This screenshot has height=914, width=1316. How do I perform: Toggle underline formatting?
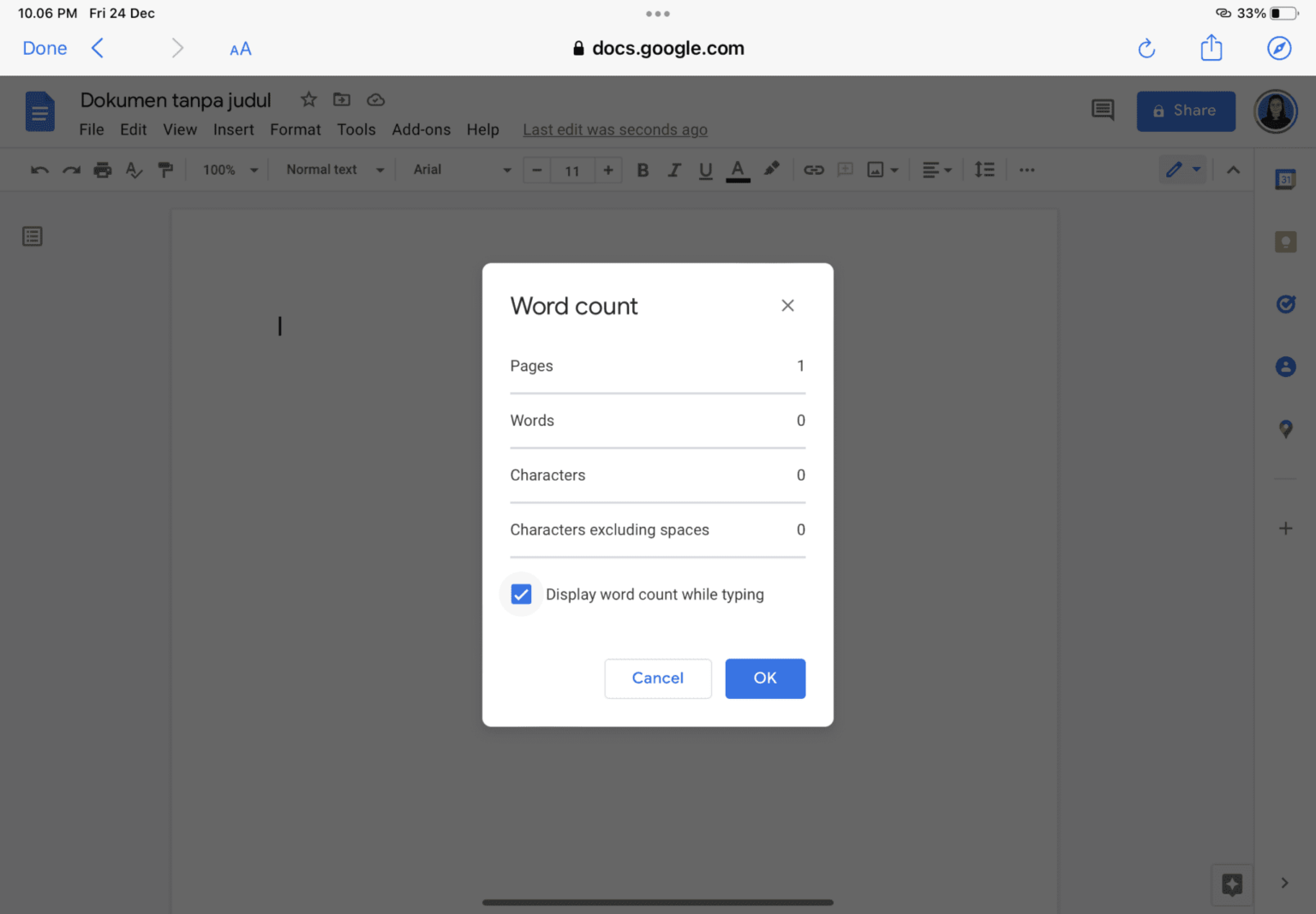click(705, 170)
